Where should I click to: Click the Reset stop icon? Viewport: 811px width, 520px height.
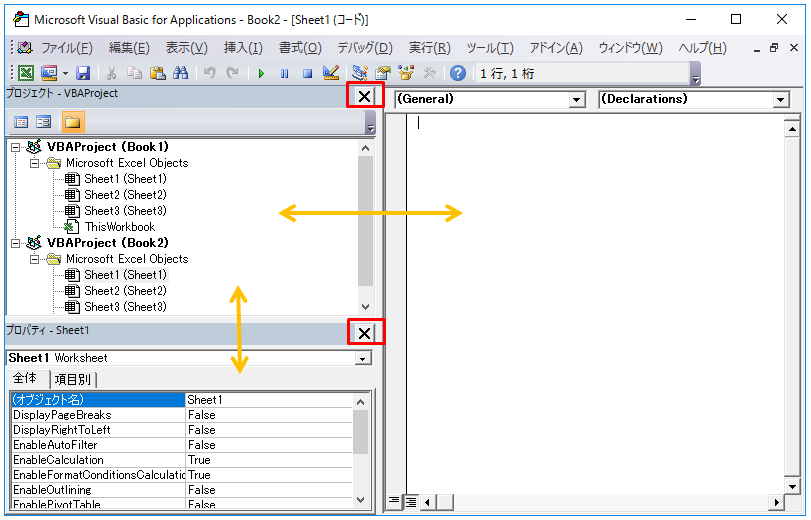[x=308, y=73]
